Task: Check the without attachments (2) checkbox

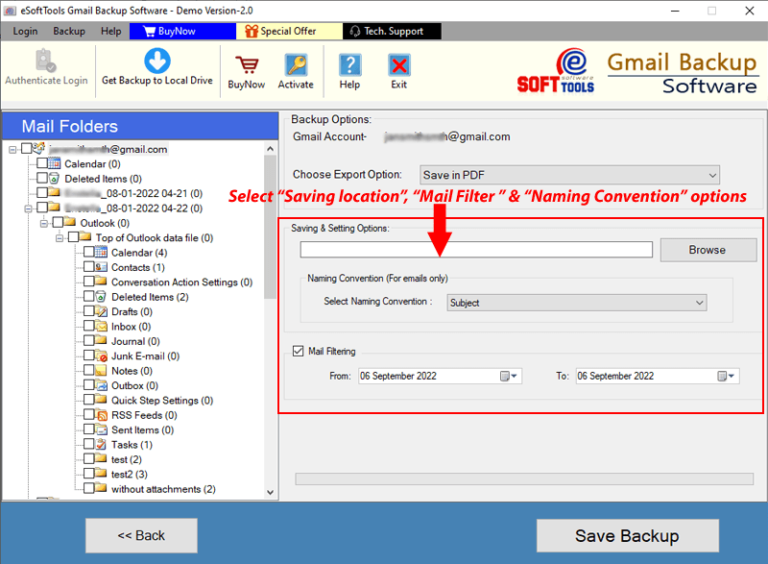Action: 89,488
